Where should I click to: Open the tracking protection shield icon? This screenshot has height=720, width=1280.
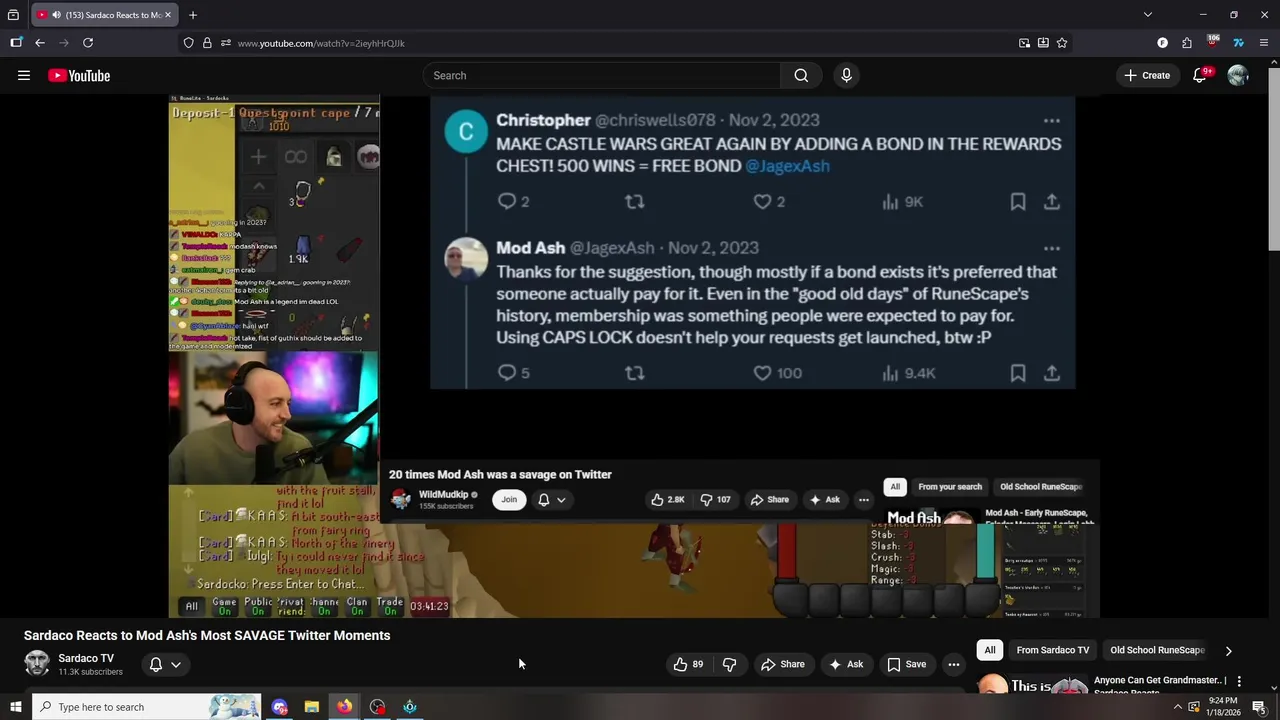click(x=188, y=43)
